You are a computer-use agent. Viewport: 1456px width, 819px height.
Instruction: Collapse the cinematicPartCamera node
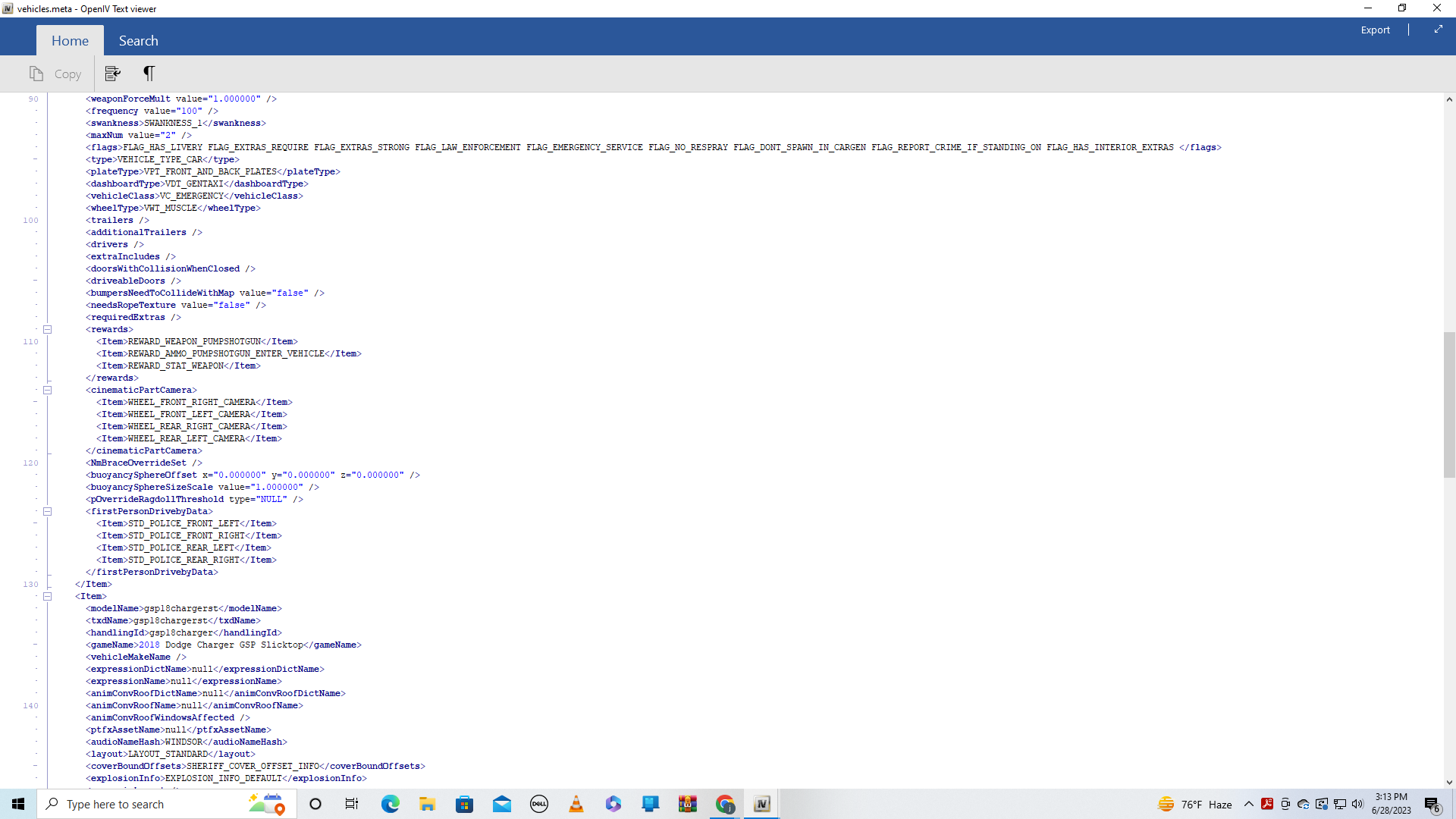tap(47, 390)
